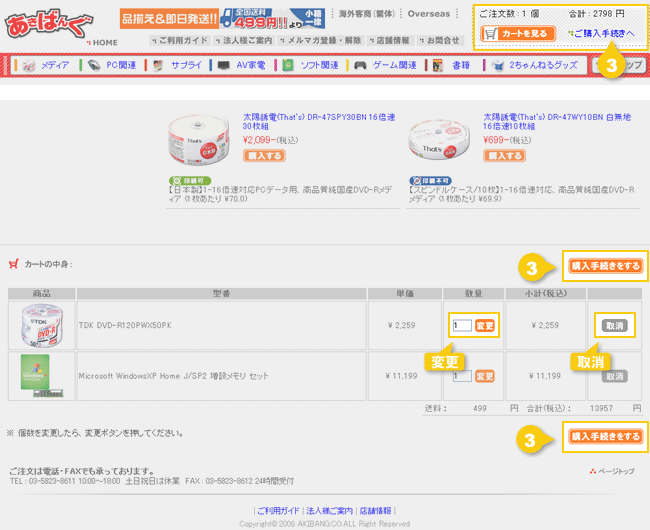Open the ソフト関連 category
The width and height of the screenshot is (650, 530).
pyautogui.click(x=319, y=65)
